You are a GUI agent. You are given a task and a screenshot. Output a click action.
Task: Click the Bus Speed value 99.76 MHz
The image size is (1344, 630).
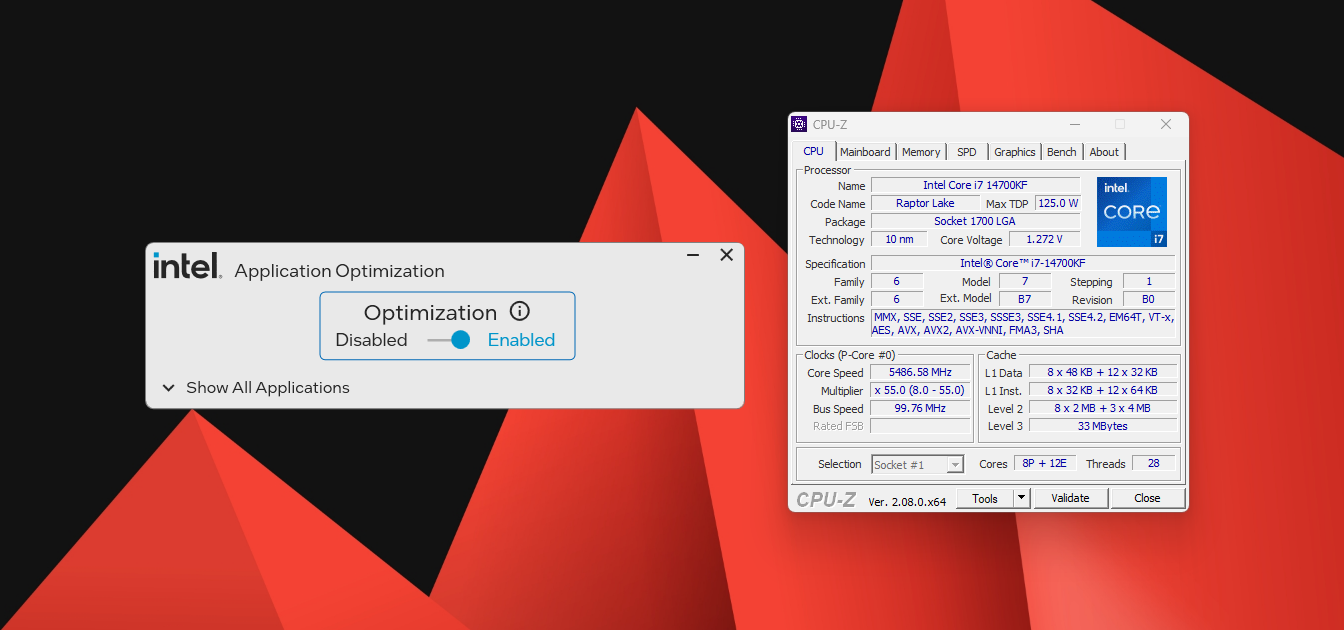(919, 408)
